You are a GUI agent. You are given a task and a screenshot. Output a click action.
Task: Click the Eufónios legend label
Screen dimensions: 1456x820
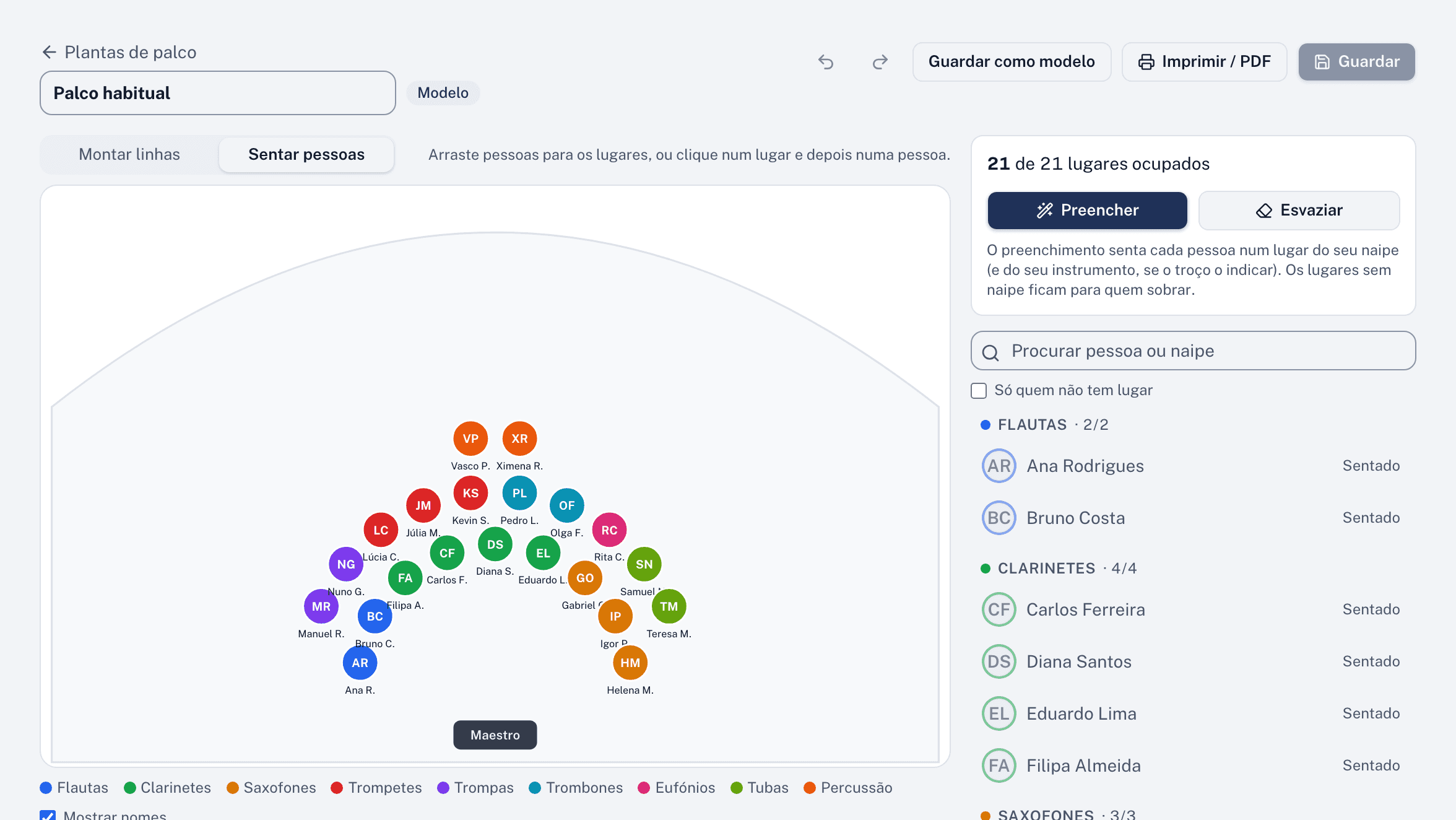[685, 788]
